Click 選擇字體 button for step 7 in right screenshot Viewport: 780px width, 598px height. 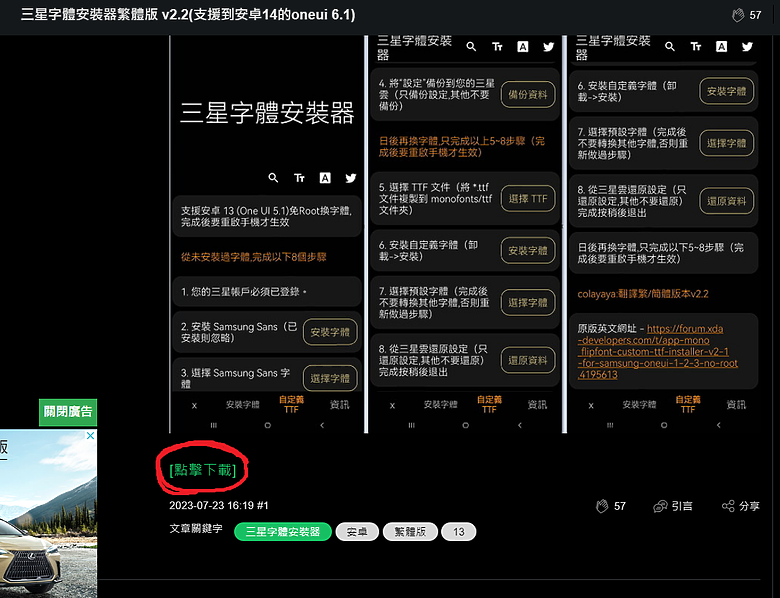click(x=726, y=143)
